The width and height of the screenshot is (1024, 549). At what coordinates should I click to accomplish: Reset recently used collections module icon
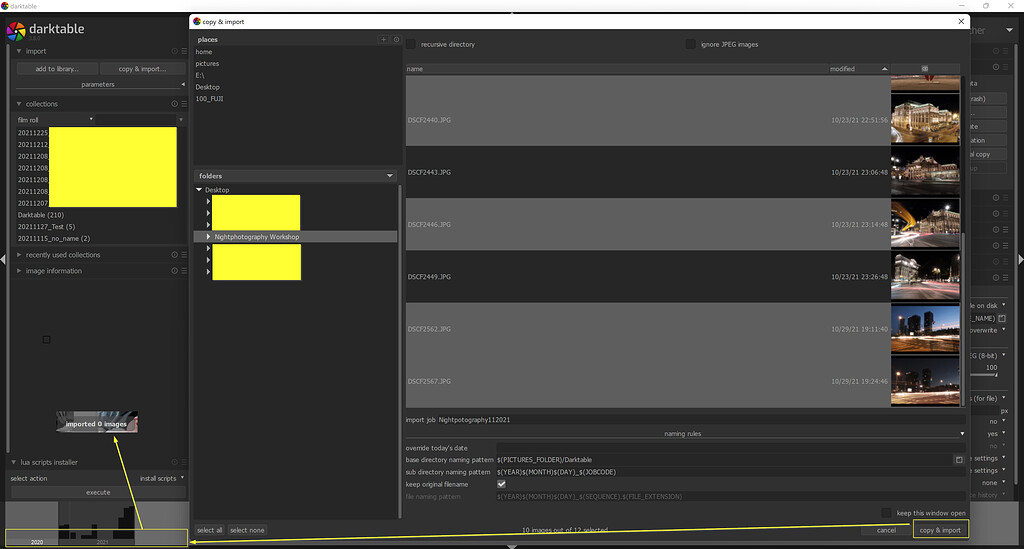pos(174,255)
